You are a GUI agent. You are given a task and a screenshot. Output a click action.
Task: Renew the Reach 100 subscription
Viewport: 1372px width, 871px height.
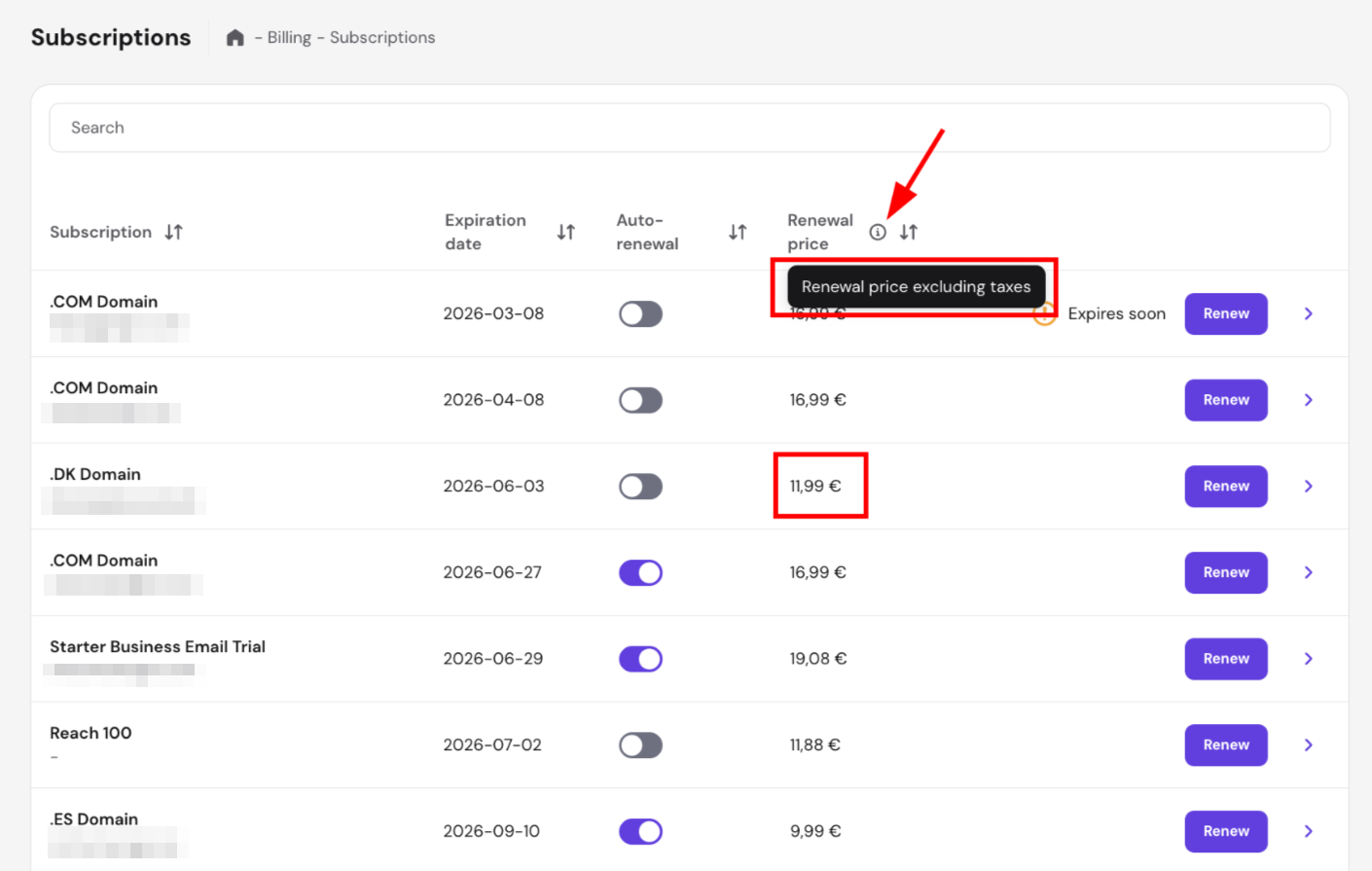tap(1225, 745)
